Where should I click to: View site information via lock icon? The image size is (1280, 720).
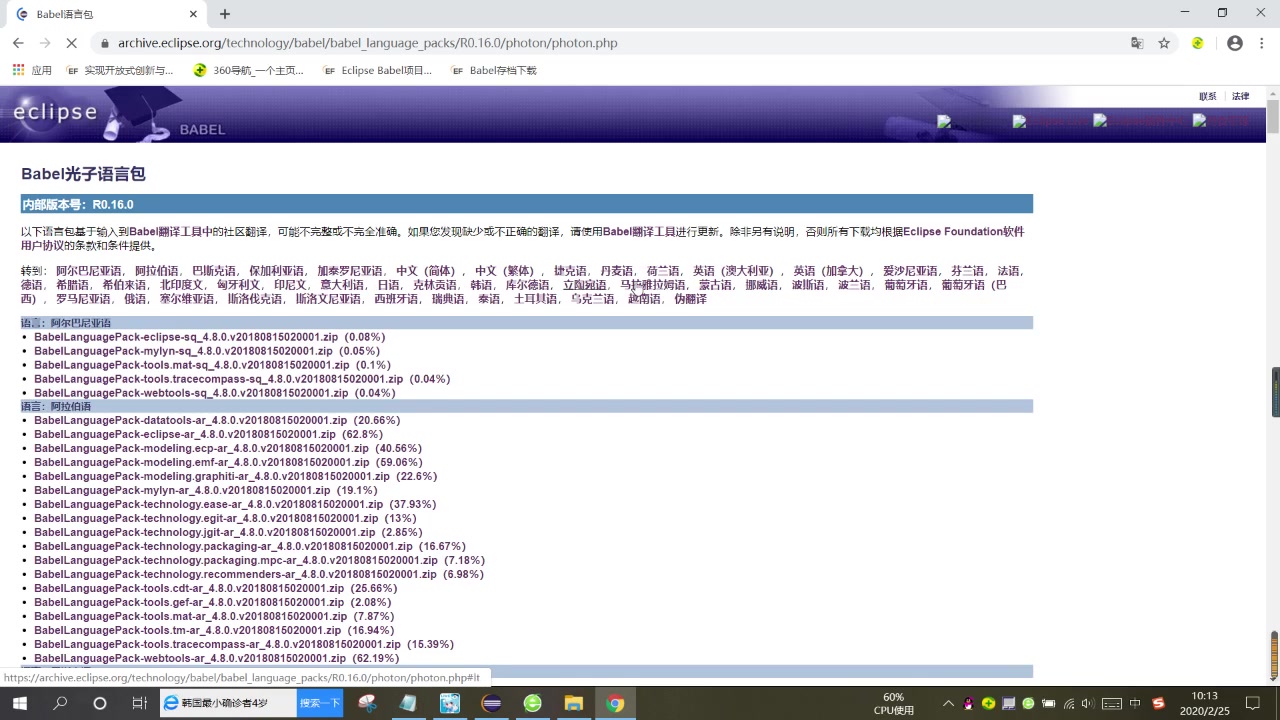click(104, 43)
